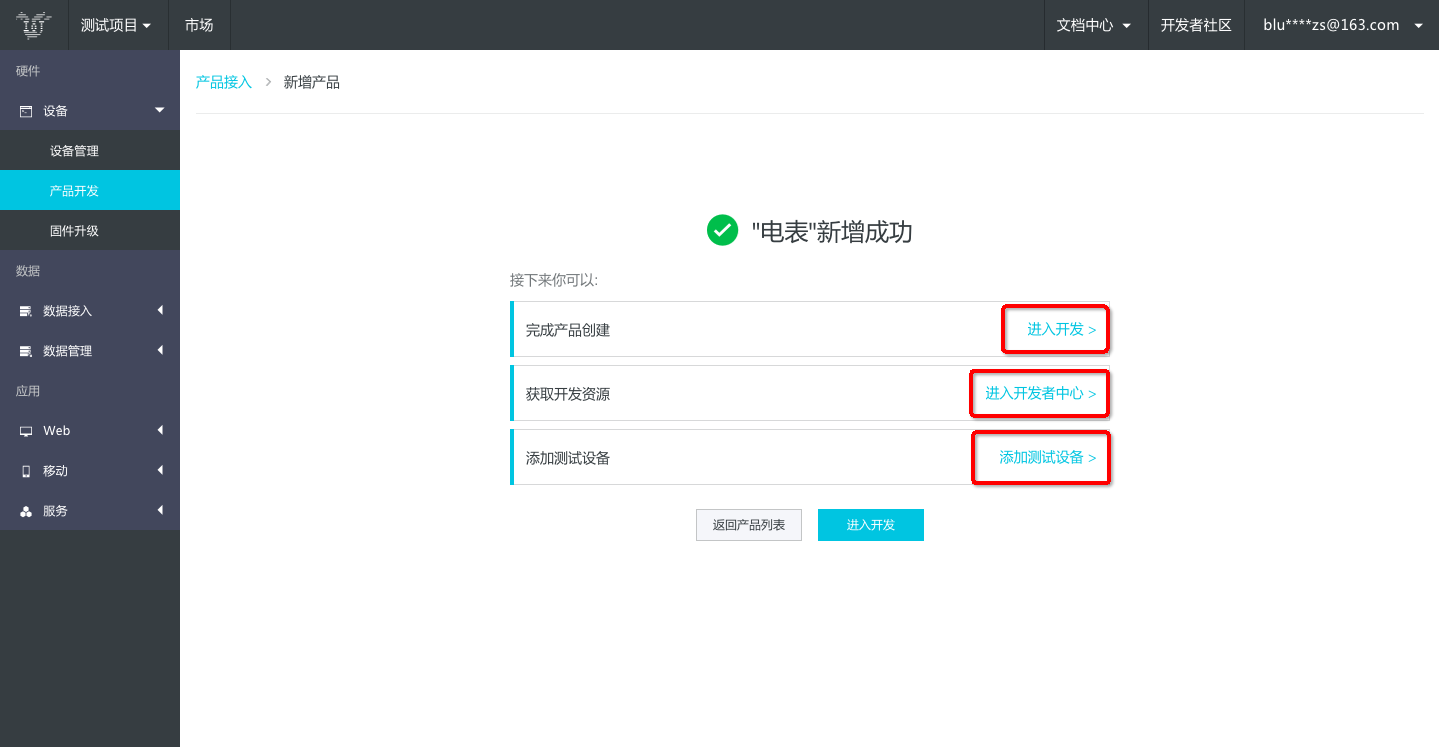Click the 接下来你可以: text
Viewport: 1439px width, 747px height.
(554, 280)
